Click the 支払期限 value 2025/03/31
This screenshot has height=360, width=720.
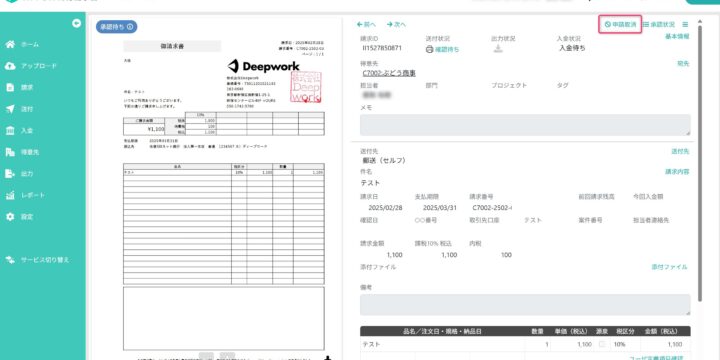coord(441,208)
